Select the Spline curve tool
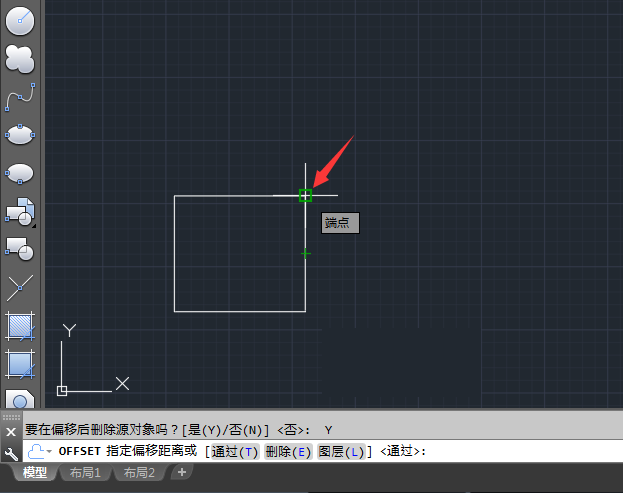 click(20, 97)
